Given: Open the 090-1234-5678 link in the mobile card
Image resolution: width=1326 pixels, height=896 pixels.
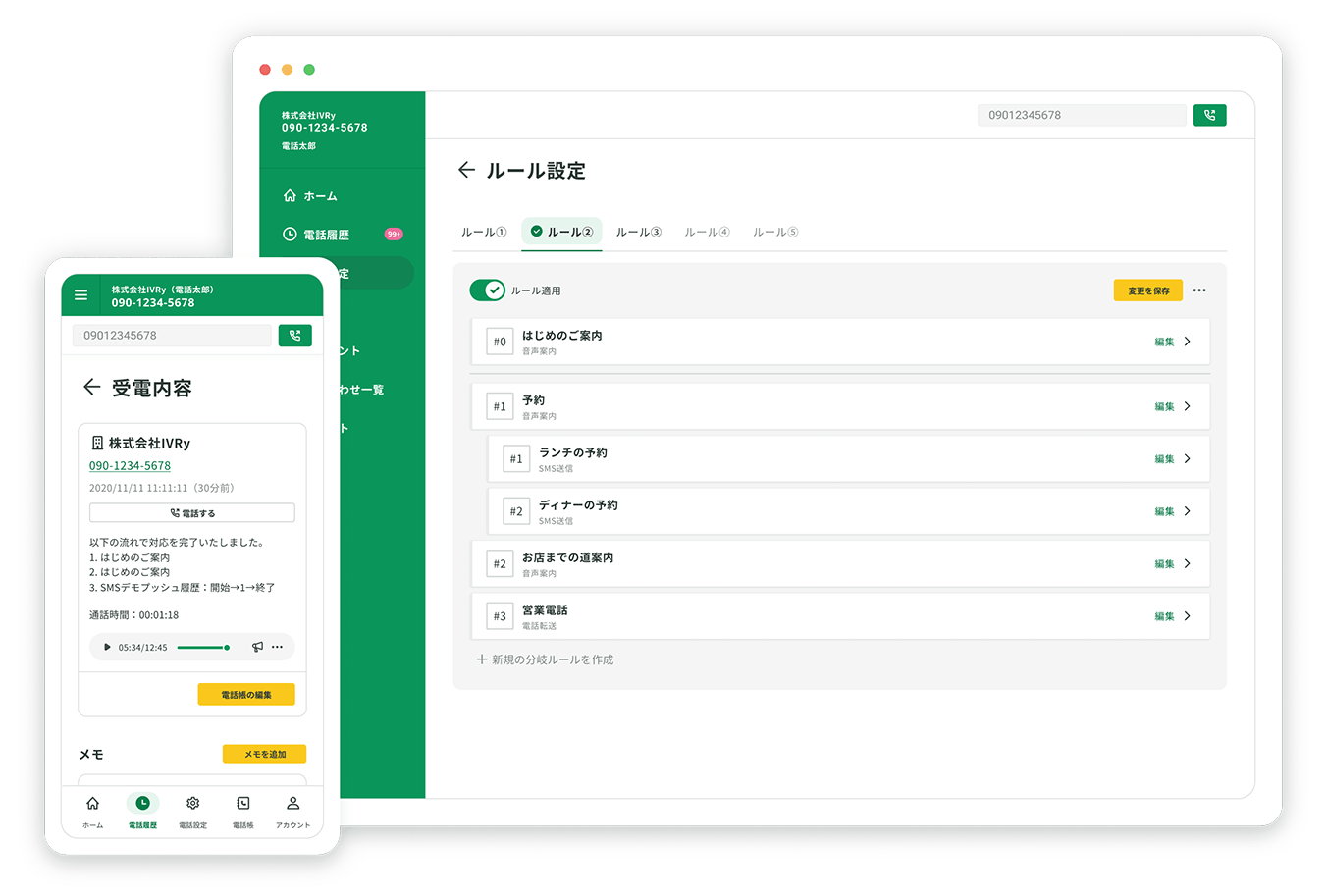Looking at the screenshot, I should (130, 466).
